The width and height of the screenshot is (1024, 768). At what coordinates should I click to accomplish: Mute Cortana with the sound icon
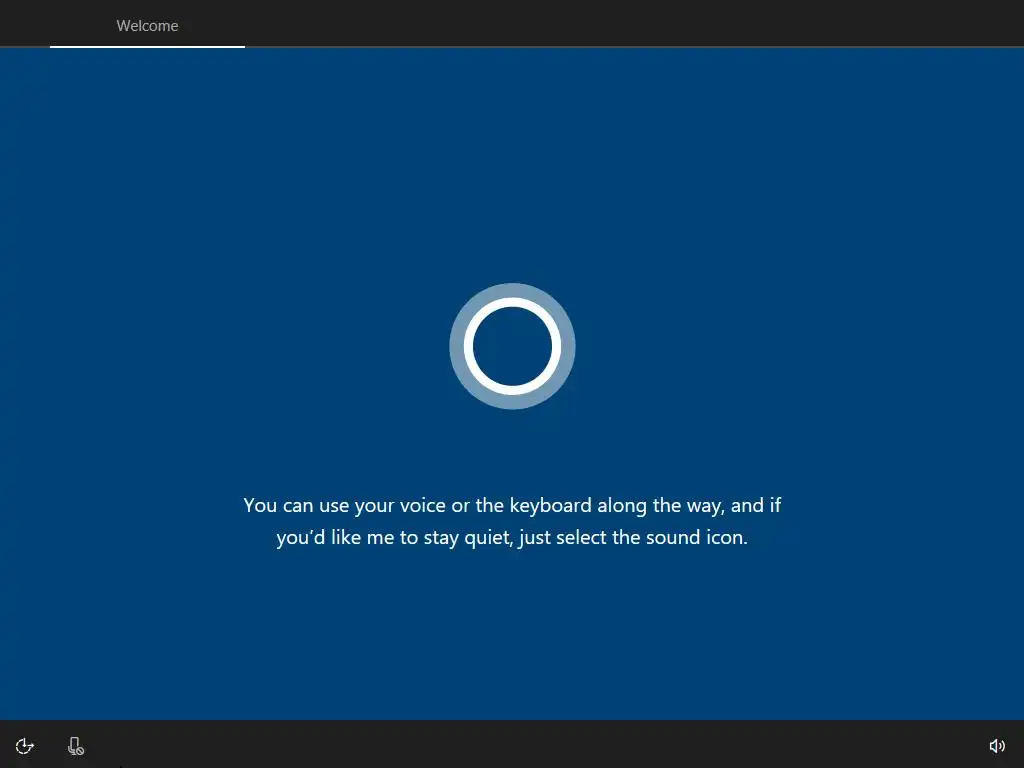[997, 746]
